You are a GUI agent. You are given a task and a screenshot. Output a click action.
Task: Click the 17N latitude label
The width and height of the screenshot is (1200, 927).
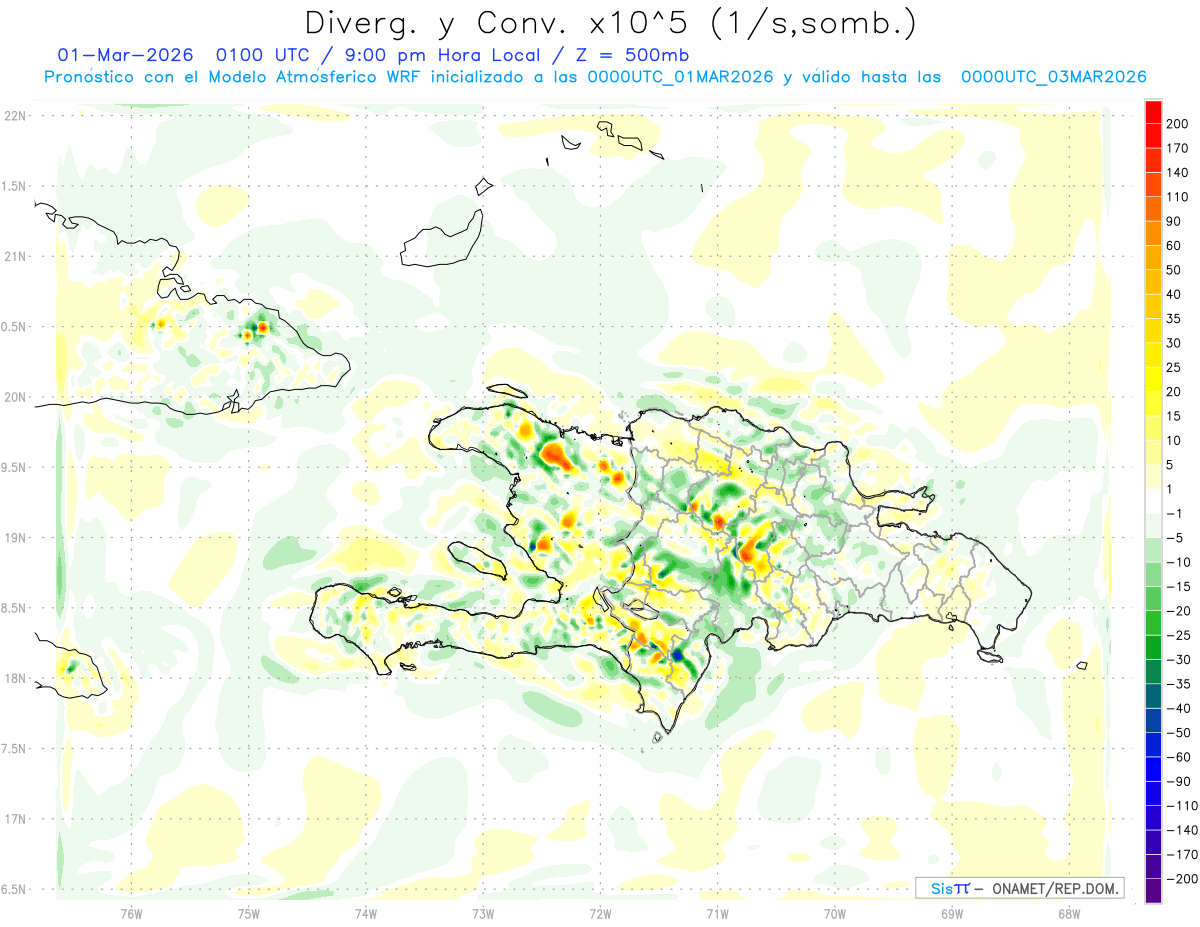(15, 819)
